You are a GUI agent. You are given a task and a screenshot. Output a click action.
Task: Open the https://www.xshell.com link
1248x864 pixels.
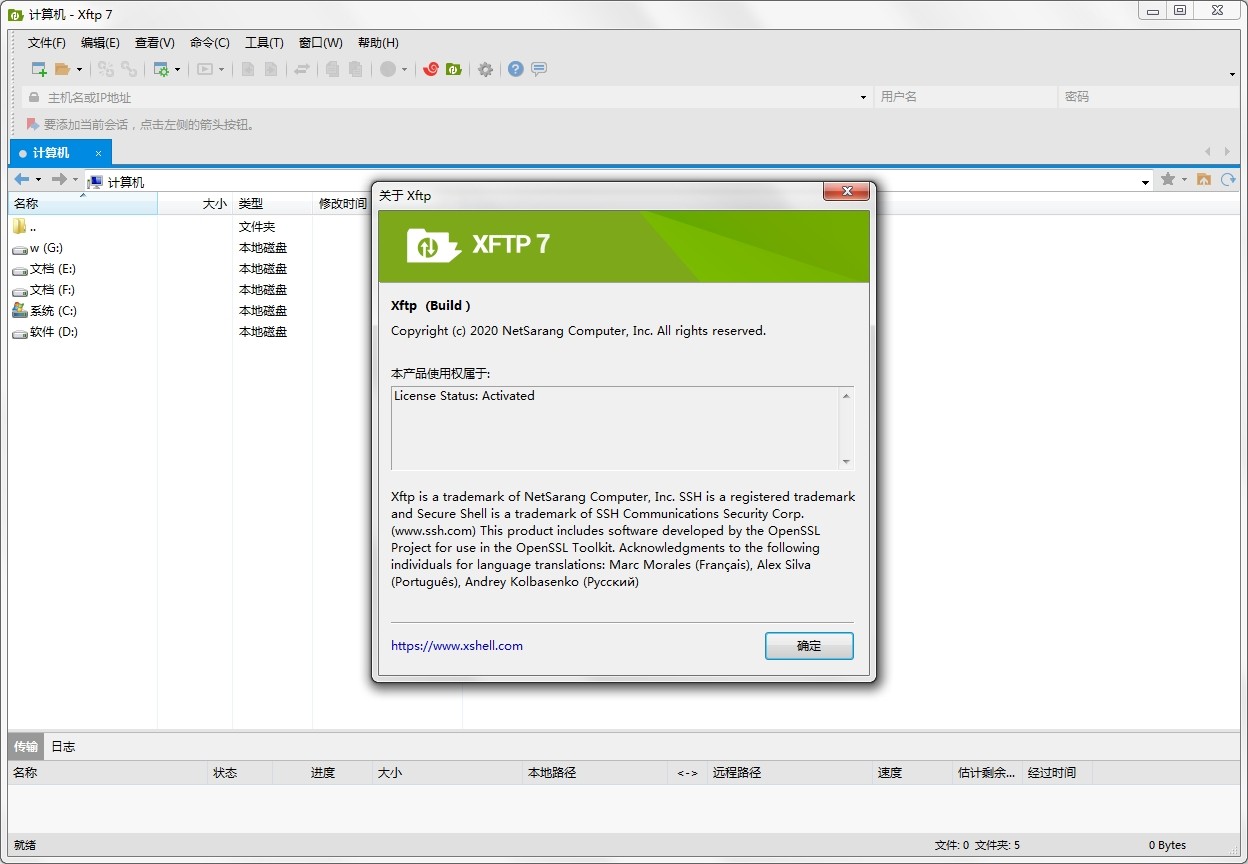click(457, 646)
